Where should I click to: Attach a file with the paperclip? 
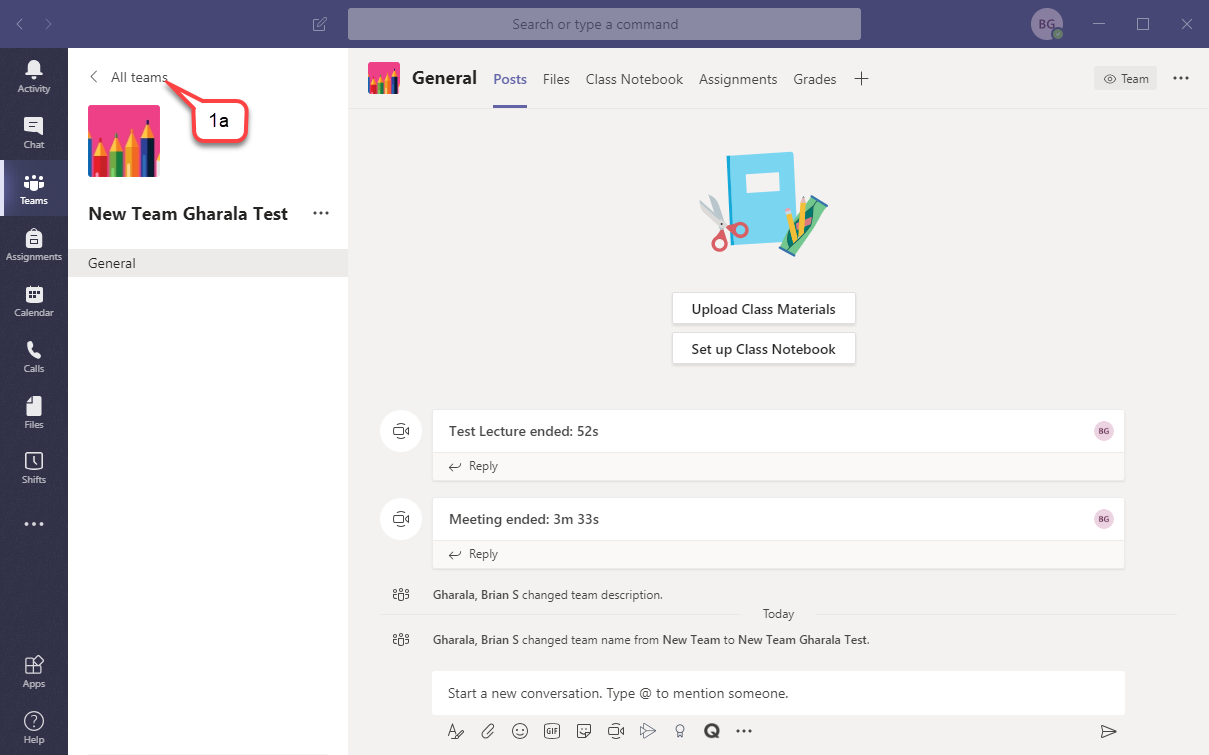point(488,731)
